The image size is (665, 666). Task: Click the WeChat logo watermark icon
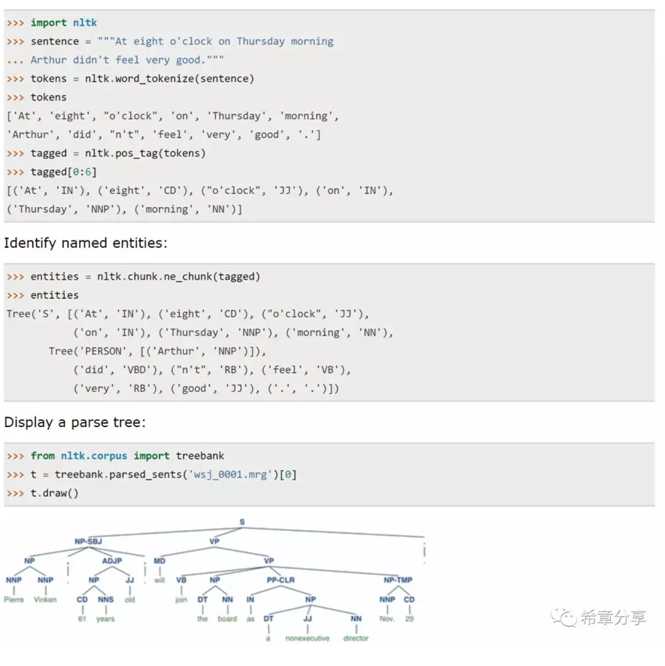[x=564, y=618]
